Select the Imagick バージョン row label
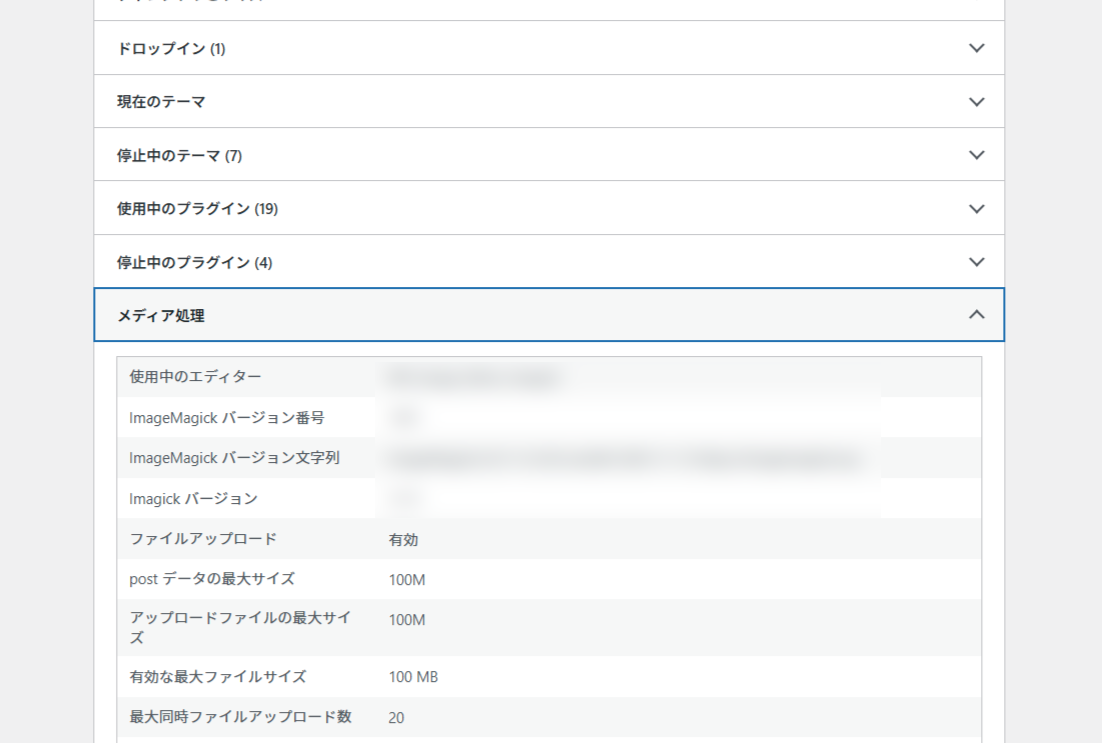 193,498
